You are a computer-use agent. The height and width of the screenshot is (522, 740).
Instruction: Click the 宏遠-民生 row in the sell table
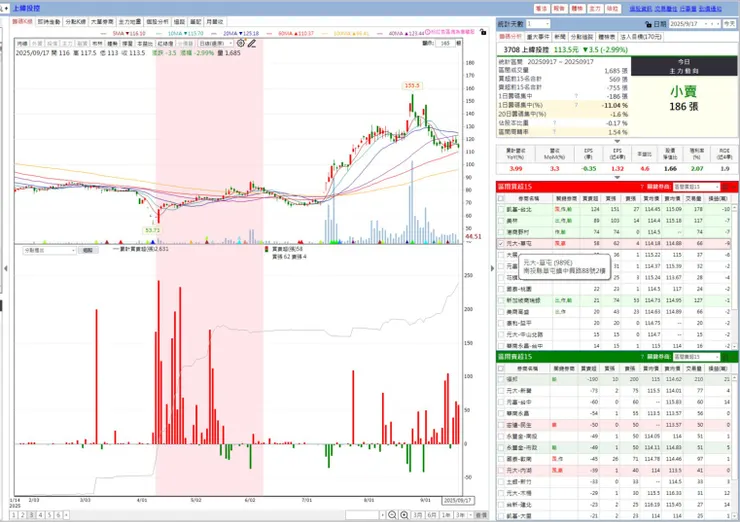(x=614, y=425)
